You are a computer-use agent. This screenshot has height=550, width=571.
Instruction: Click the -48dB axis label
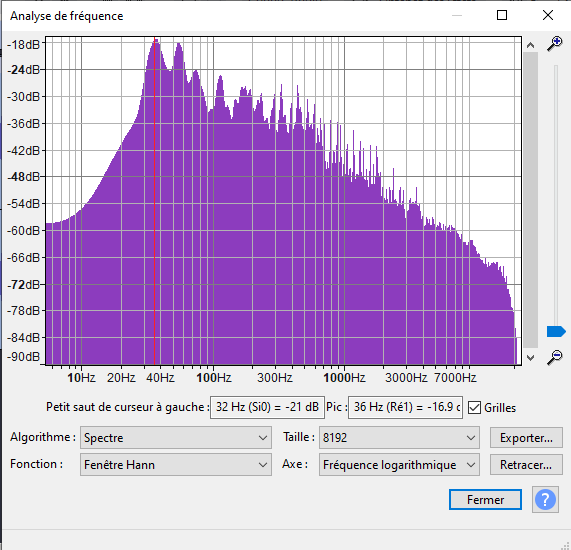(x=24, y=177)
